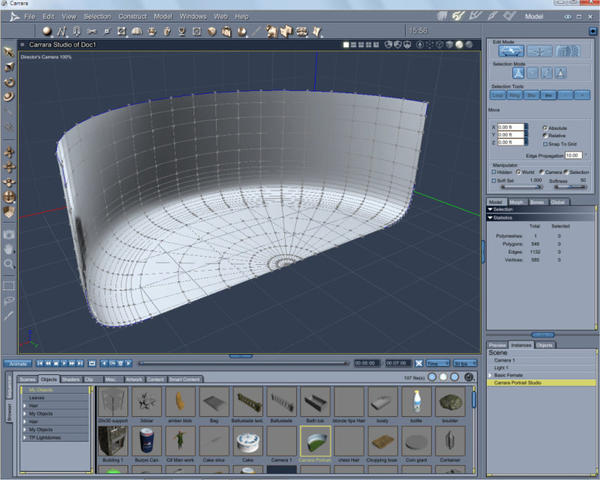The width and height of the screenshot is (600, 480).
Task: Select the vertex selection mode icon
Action: (x=520, y=72)
